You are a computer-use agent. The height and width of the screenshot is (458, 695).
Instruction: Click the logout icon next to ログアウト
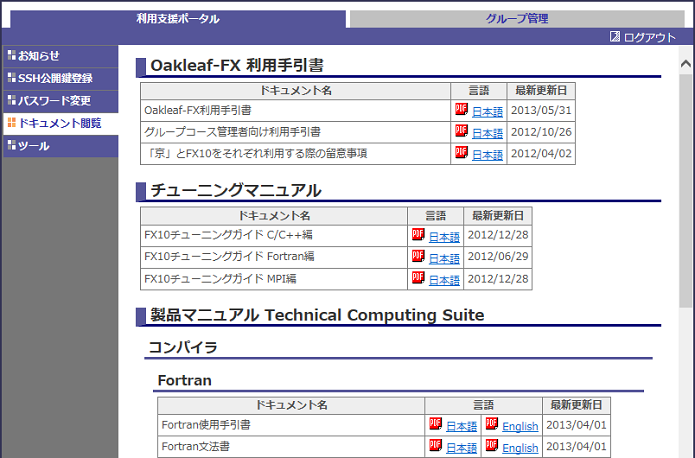point(615,36)
